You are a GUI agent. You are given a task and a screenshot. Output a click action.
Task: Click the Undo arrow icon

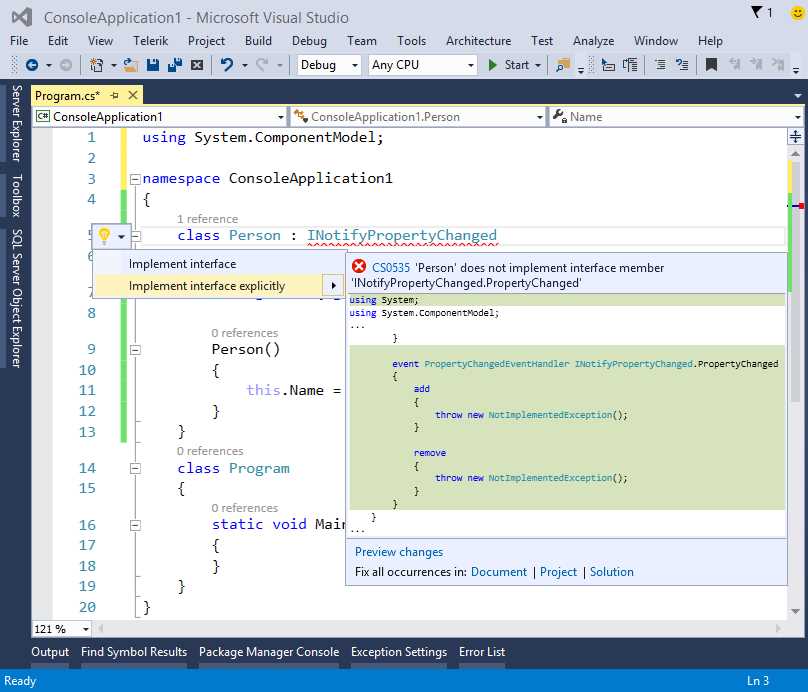227,65
